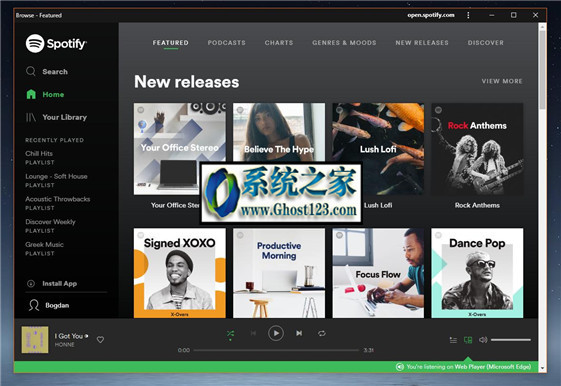Toggle repeat mode

pyautogui.click(x=322, y=333)
